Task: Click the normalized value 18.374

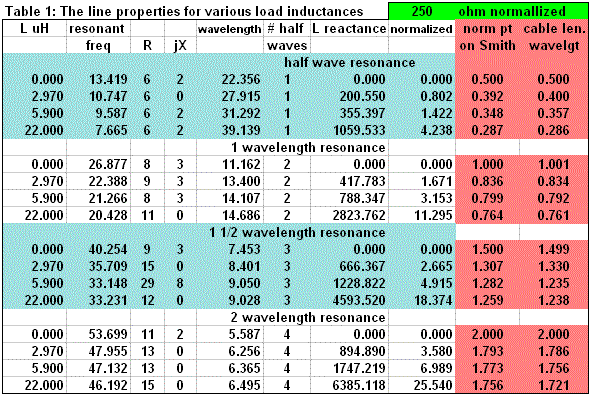Action: tap(433, 300)
